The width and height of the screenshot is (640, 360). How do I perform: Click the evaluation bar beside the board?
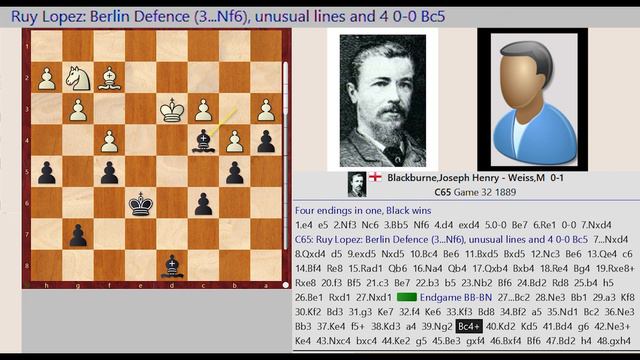(286, 155)
